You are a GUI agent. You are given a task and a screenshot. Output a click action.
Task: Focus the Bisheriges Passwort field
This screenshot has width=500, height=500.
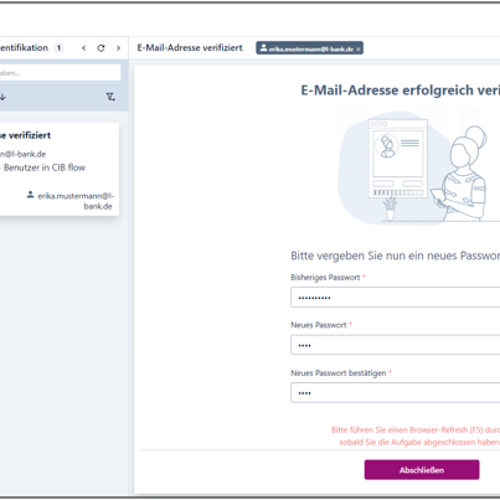tap(395, 297)
